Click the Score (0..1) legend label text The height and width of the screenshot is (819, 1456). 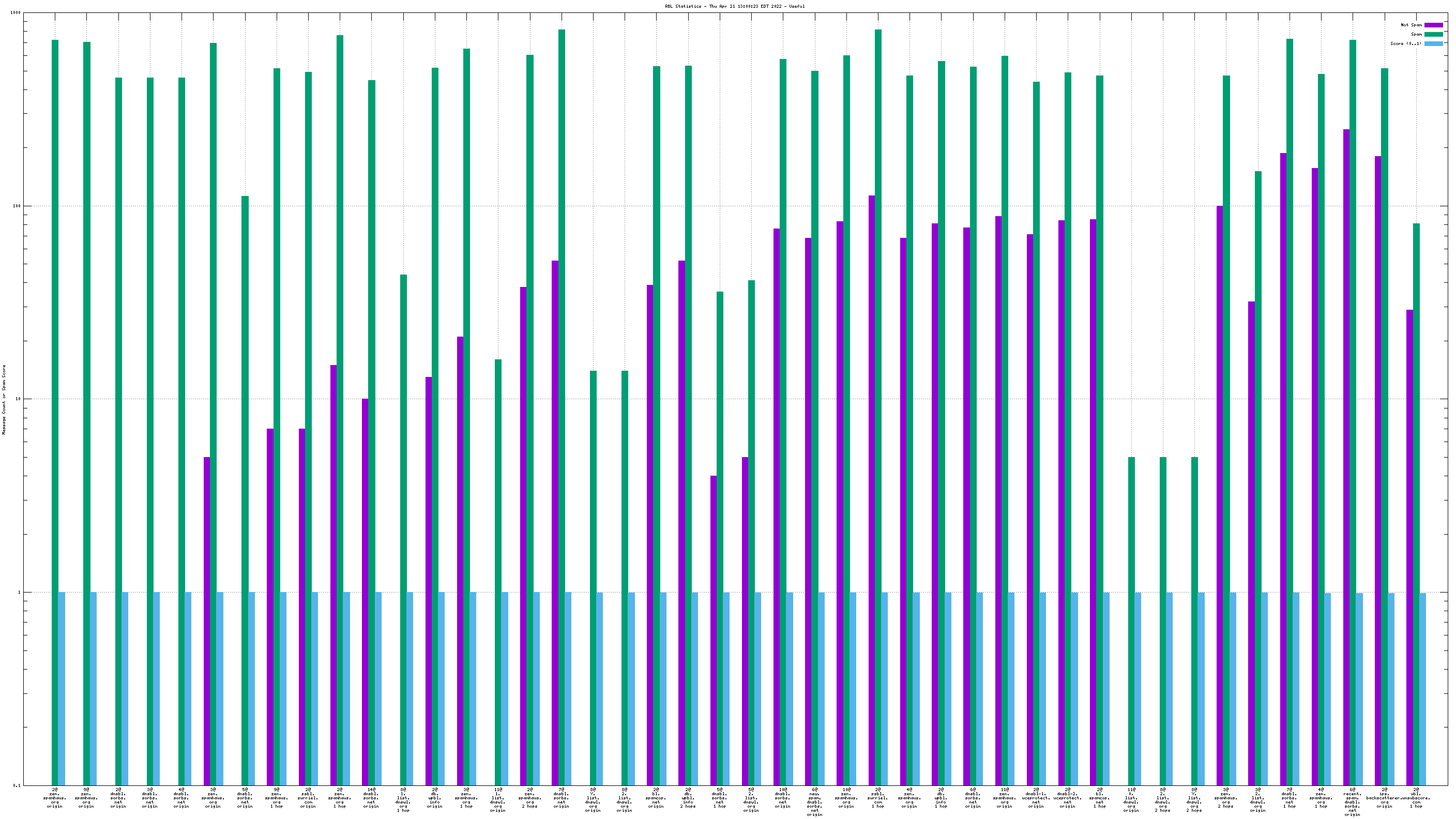[1406, 43]
